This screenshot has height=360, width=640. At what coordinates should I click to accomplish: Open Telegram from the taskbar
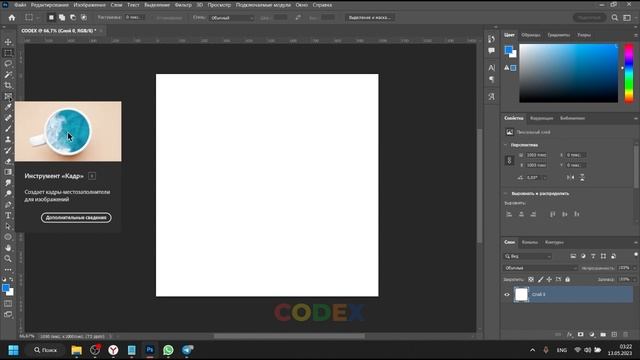tap(187, 350)
